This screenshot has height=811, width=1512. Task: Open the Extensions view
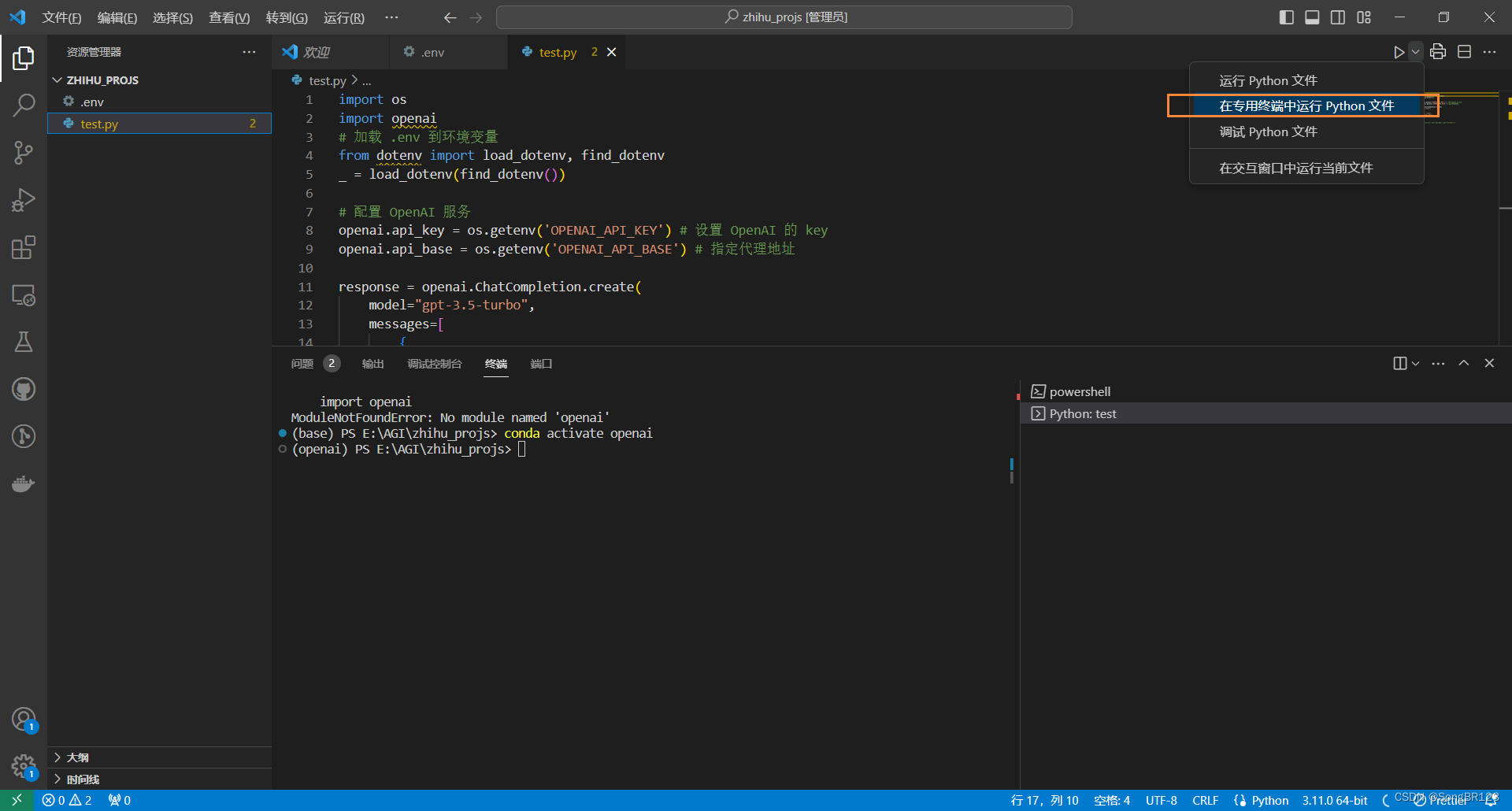[24, 247]
